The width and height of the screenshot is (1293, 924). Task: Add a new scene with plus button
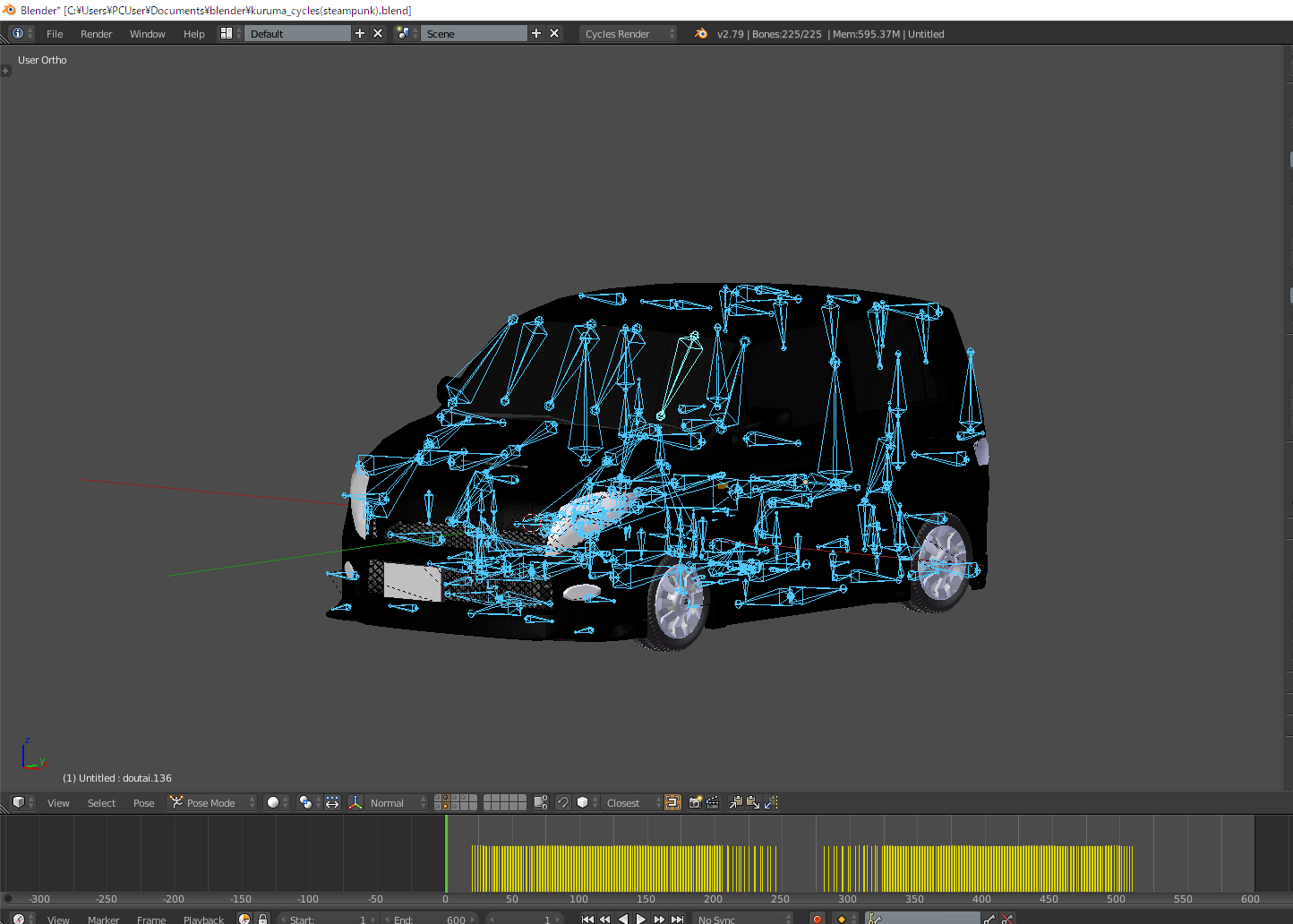pos(536,33)
